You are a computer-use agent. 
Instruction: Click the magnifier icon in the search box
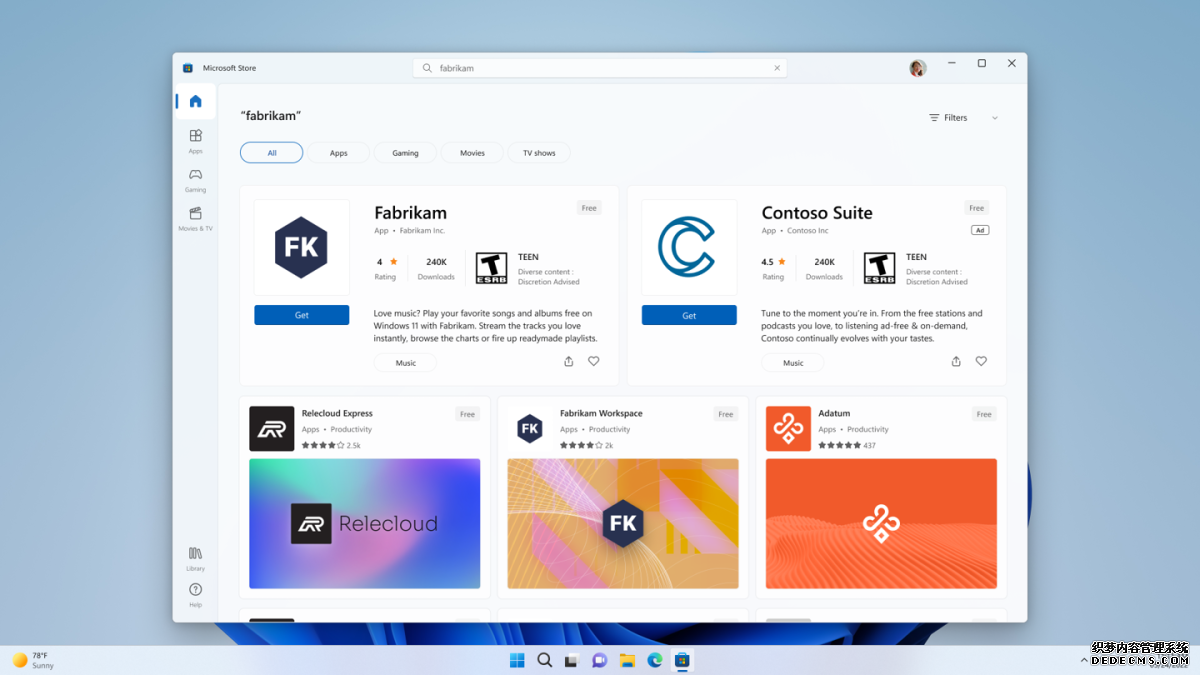pos(427,68)
